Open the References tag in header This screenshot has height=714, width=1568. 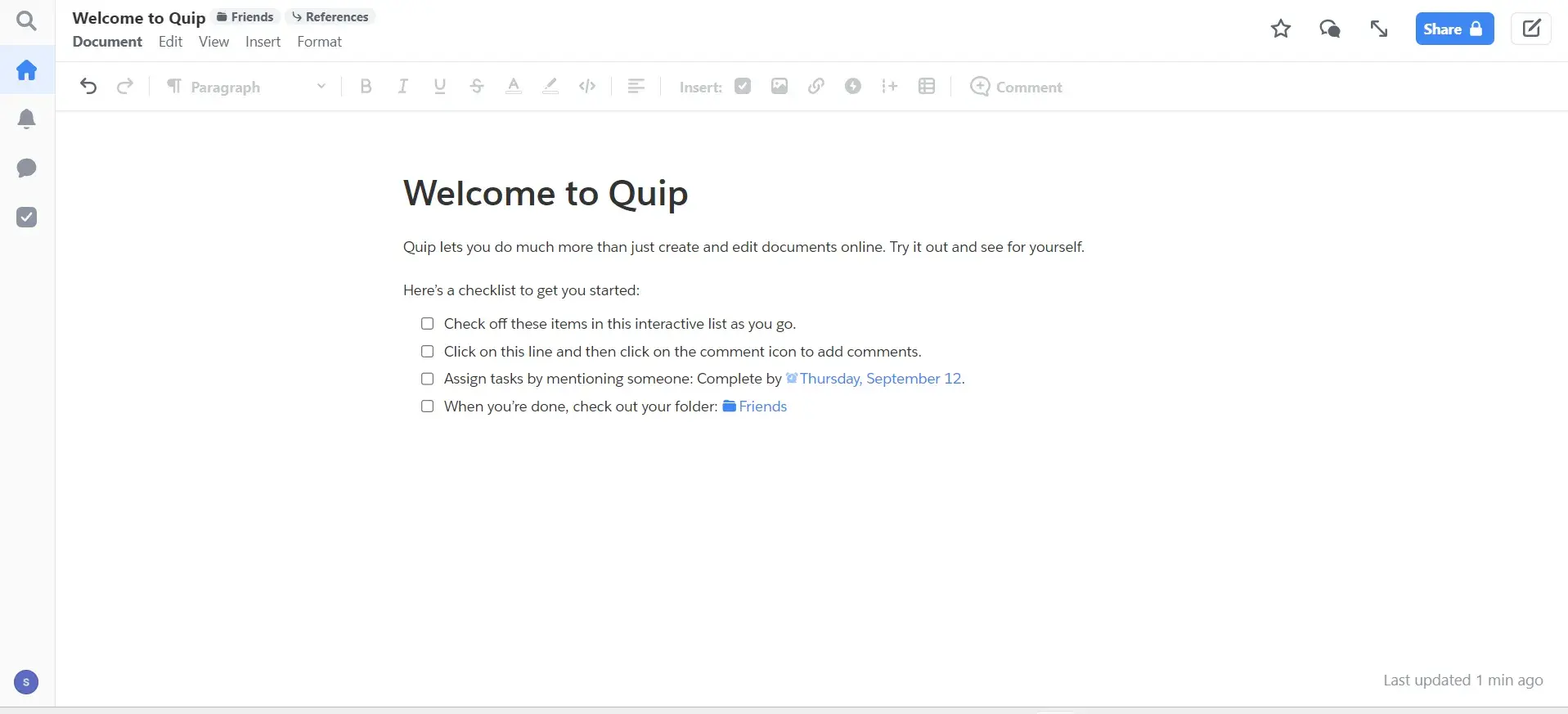(330, 17)
